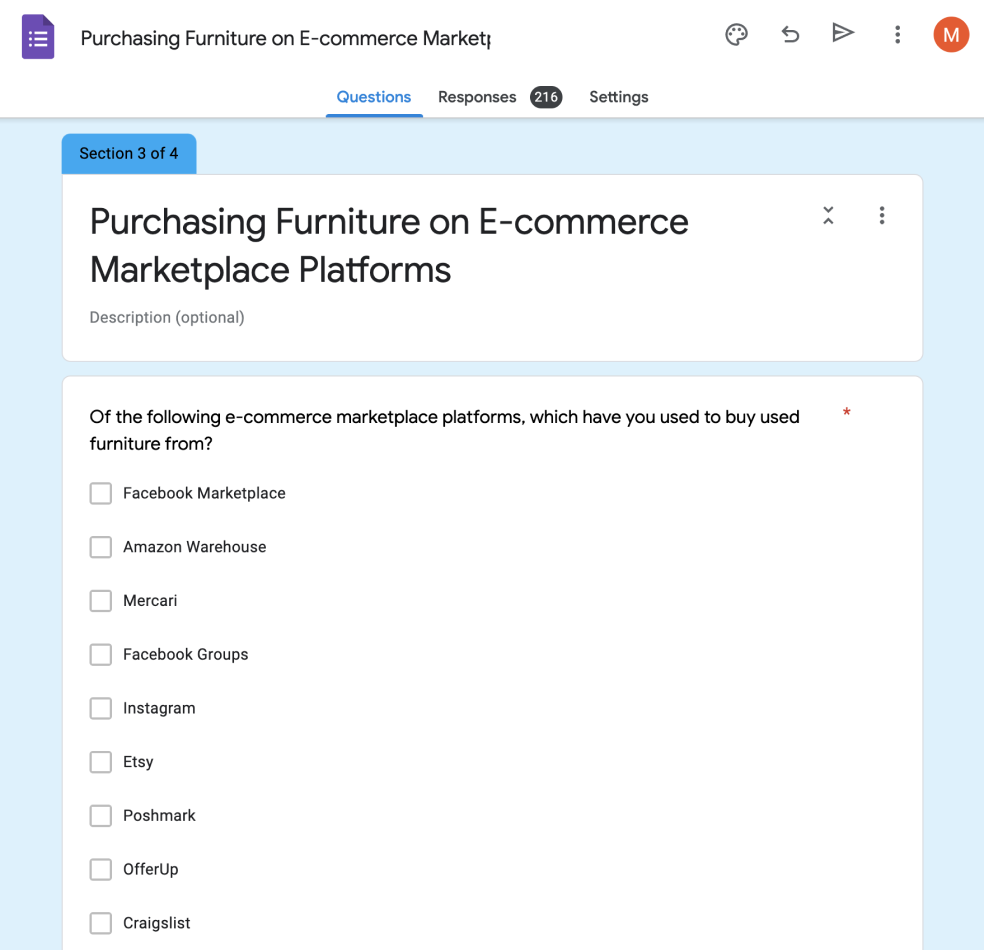The image size is (984, 950).
Task: Click the Mercari option label
Action: pyautogui.click(x=150, y=600)
